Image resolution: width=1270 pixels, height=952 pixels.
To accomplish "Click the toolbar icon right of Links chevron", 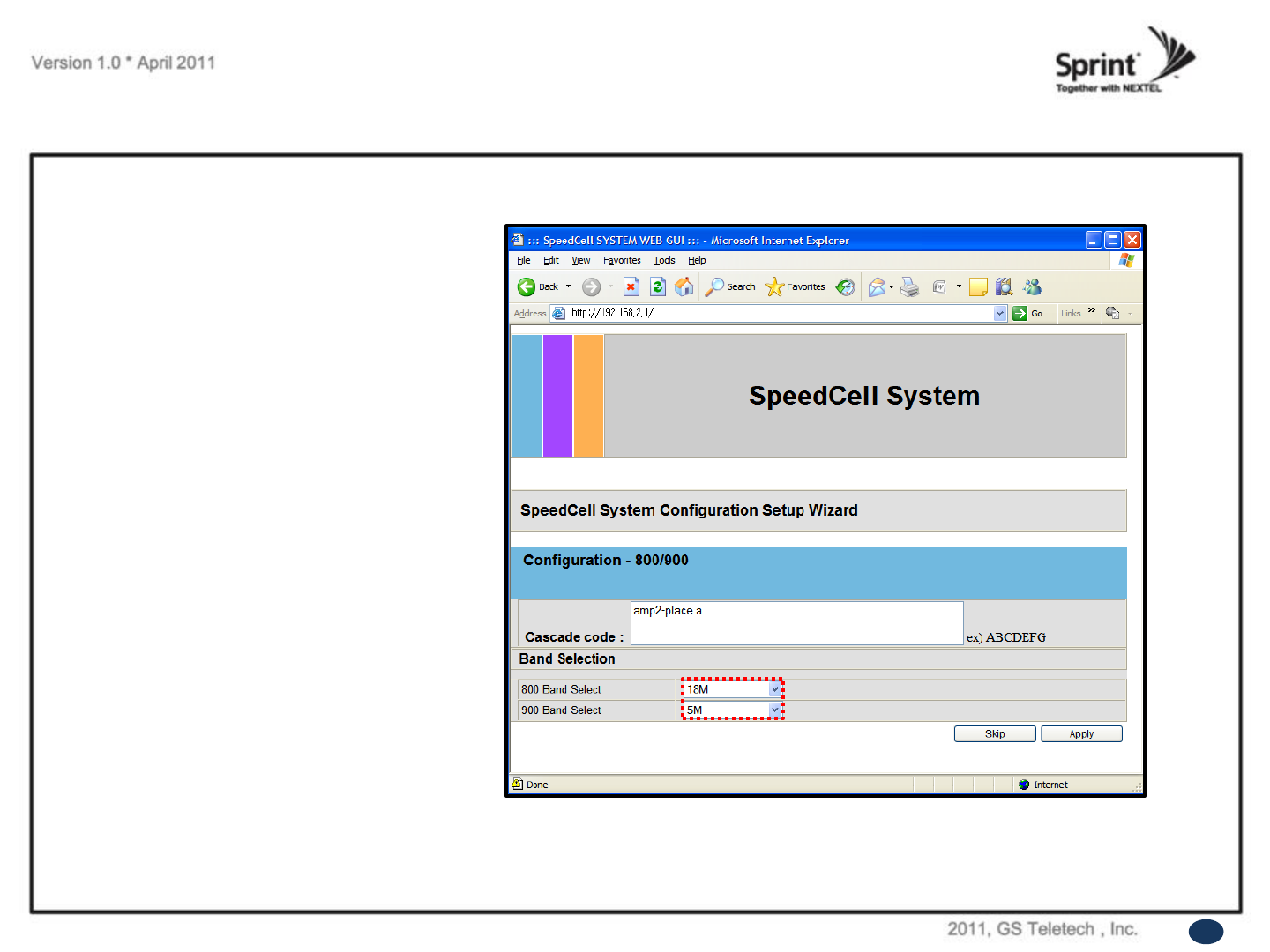I will 1112,313.
